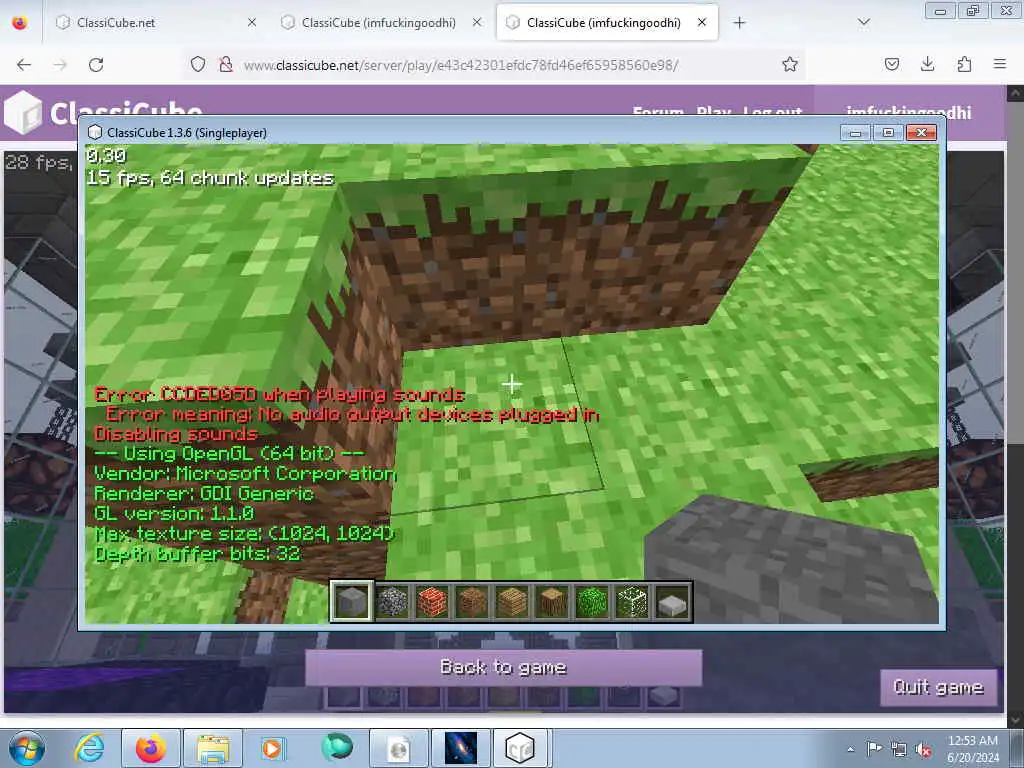
Task: Select the cobblestone block in the hotbar
Action: coord(392,601)
